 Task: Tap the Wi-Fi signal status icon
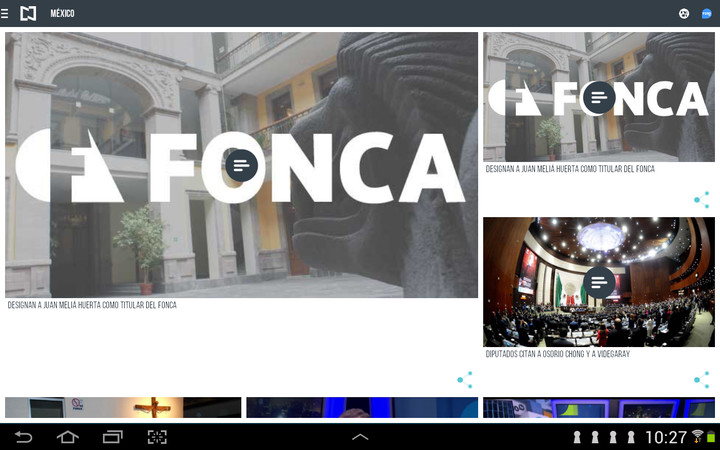[697, 436]
